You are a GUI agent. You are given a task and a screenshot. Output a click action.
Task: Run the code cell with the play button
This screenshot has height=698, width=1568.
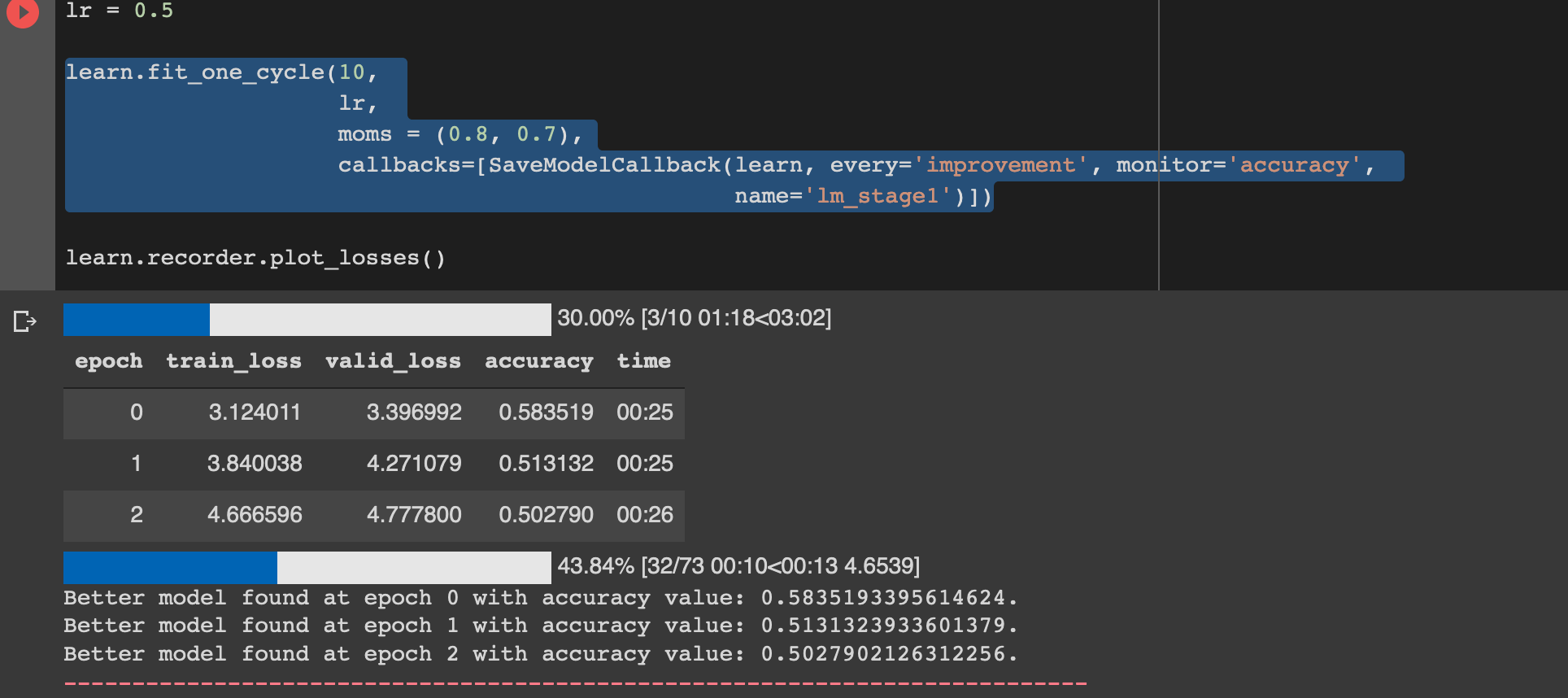click(x=23, y=12)
